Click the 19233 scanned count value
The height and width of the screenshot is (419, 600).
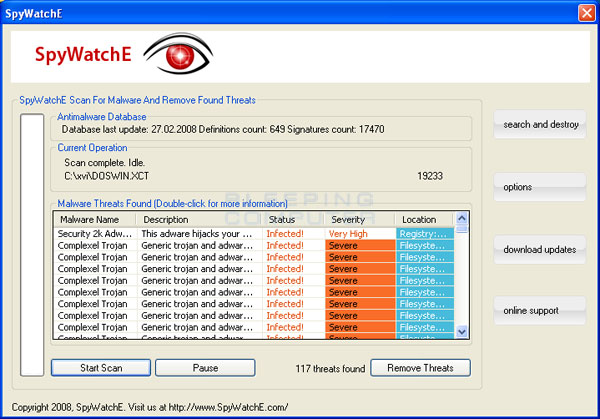tap(430, 176)
